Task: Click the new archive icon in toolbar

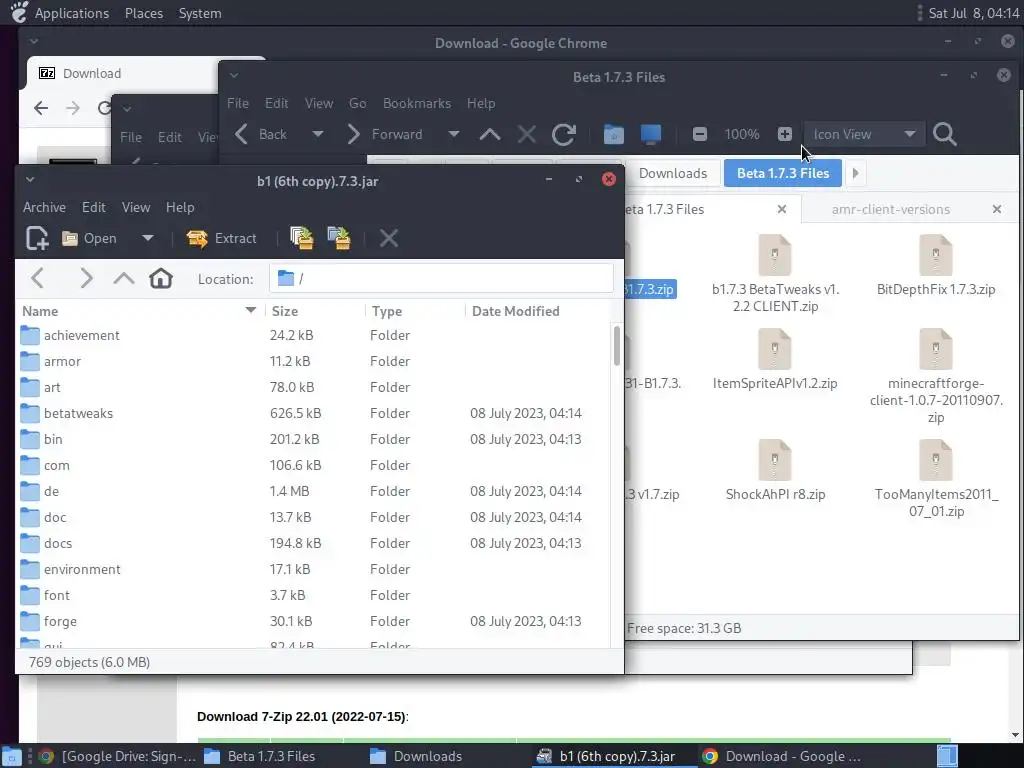Action: coord(37,238)
